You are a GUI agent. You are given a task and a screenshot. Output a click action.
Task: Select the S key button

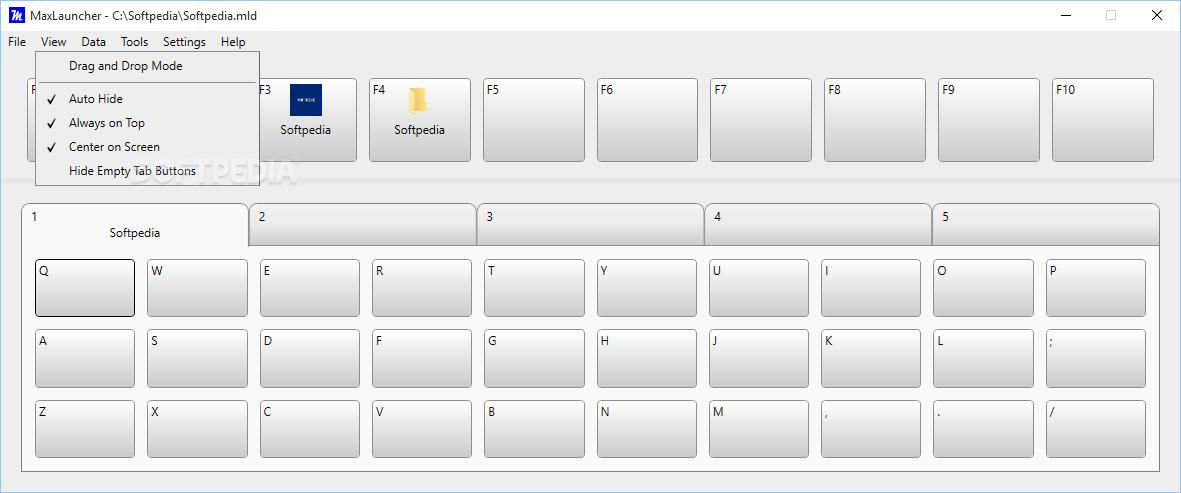point(197,358)
